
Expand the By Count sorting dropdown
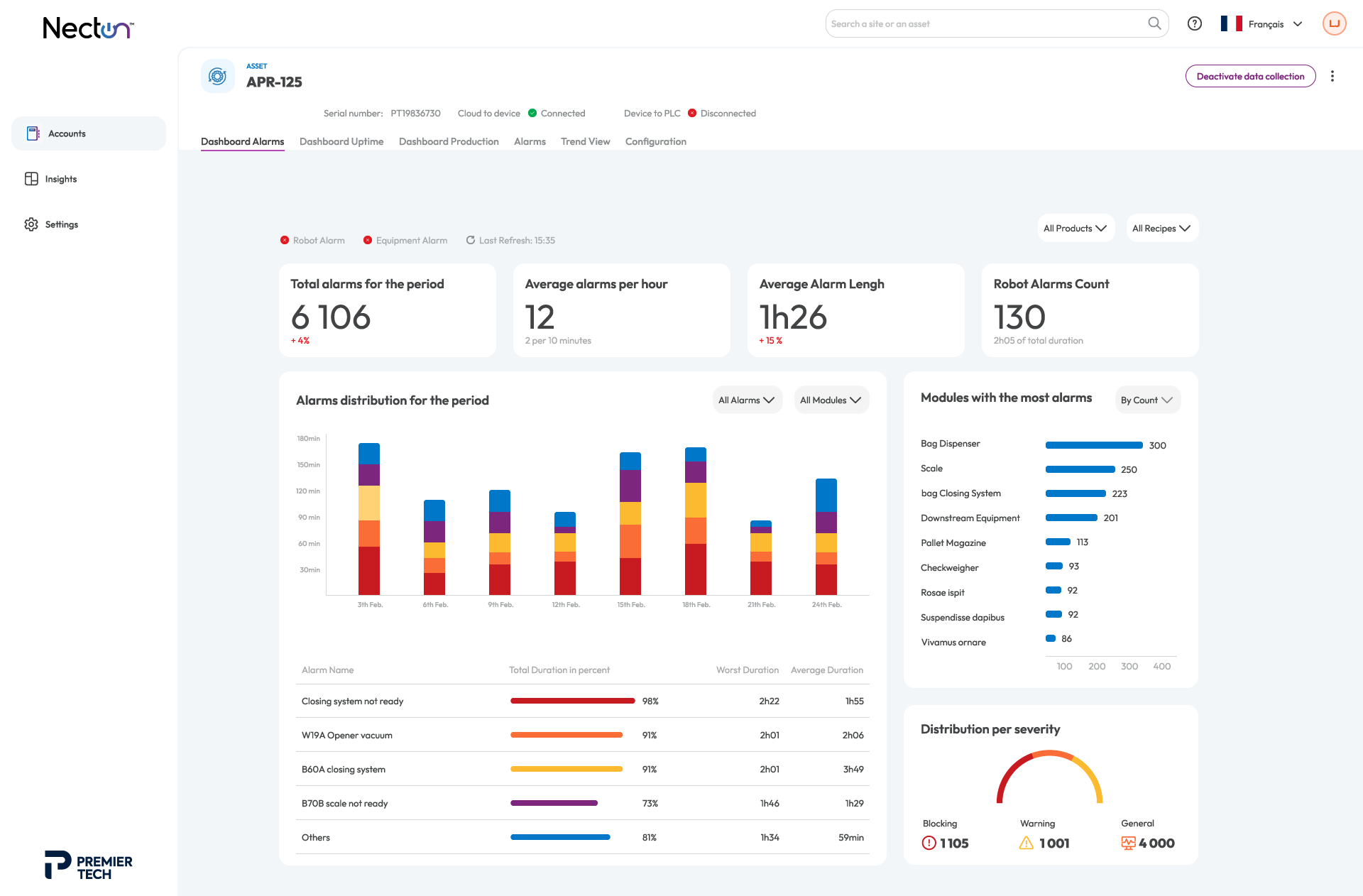pos(1147,400)
